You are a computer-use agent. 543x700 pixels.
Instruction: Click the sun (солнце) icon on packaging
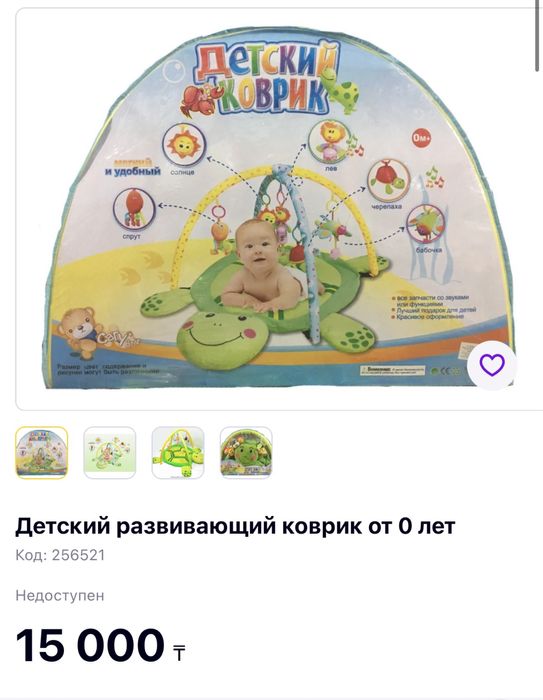point(184,145)
